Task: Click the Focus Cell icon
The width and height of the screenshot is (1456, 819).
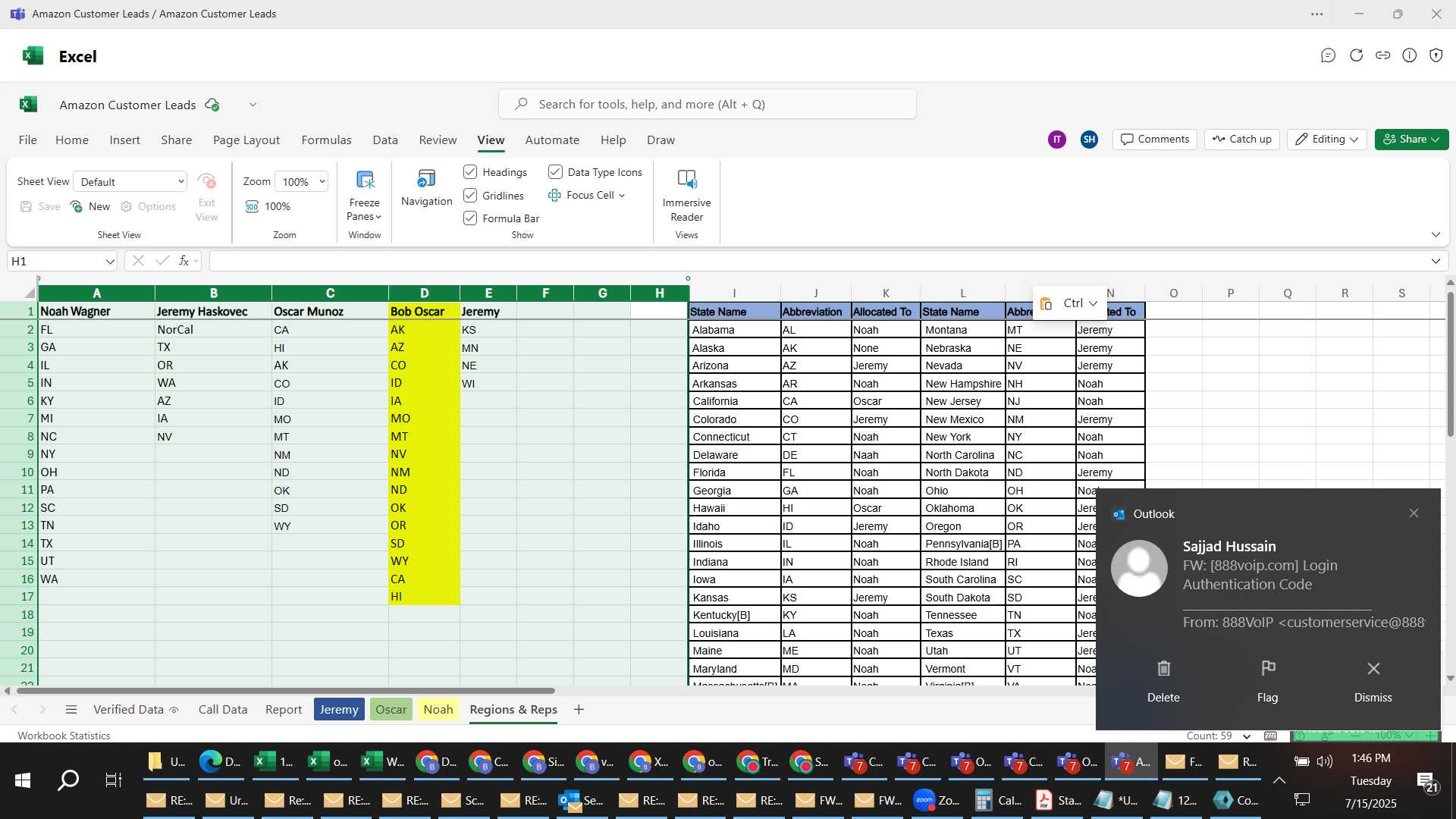Action: pyautogui.click(x=555, y=195)
